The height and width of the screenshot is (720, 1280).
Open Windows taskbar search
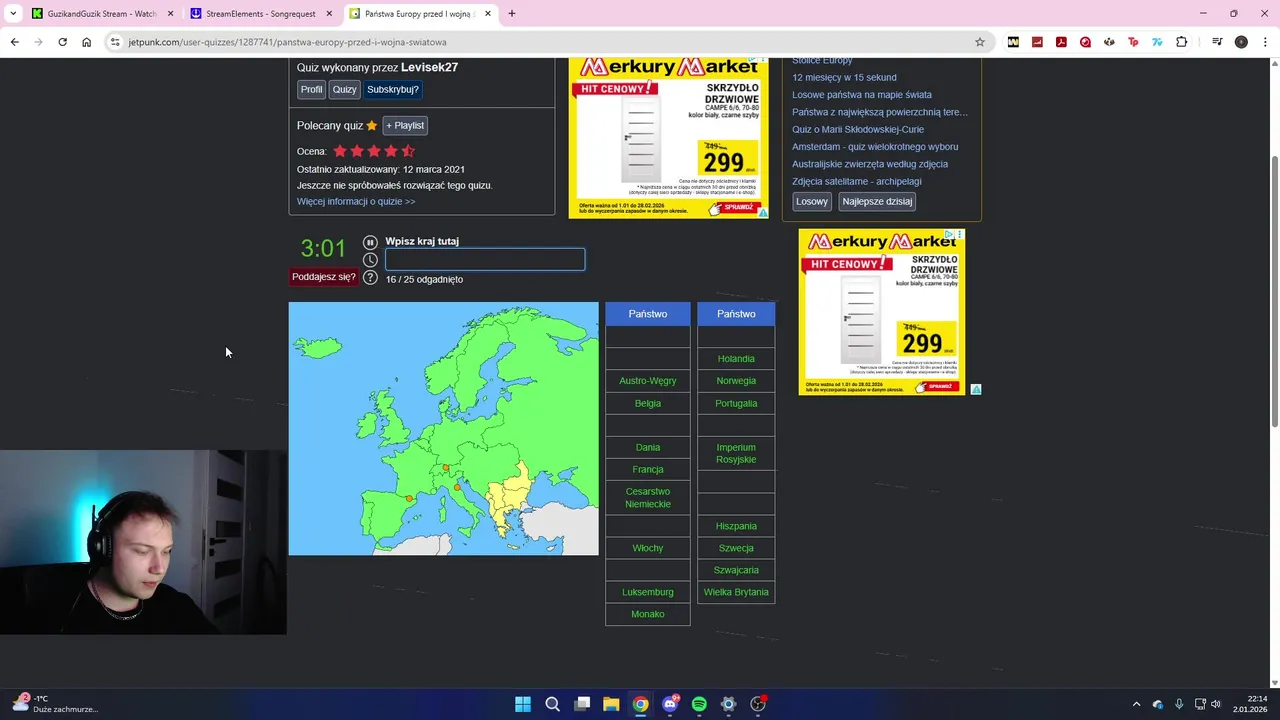pyautogui.click(x=552, y=704)
